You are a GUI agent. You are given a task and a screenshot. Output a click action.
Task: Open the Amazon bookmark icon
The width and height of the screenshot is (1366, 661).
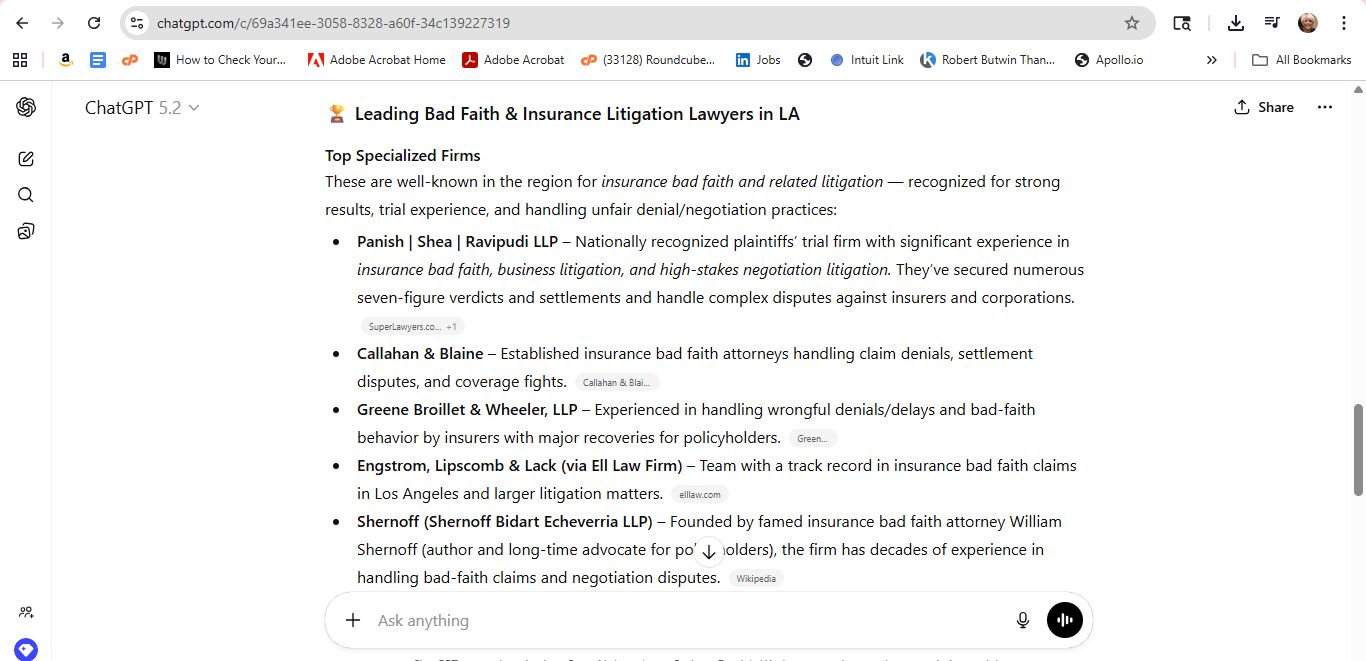click(65, 60)
